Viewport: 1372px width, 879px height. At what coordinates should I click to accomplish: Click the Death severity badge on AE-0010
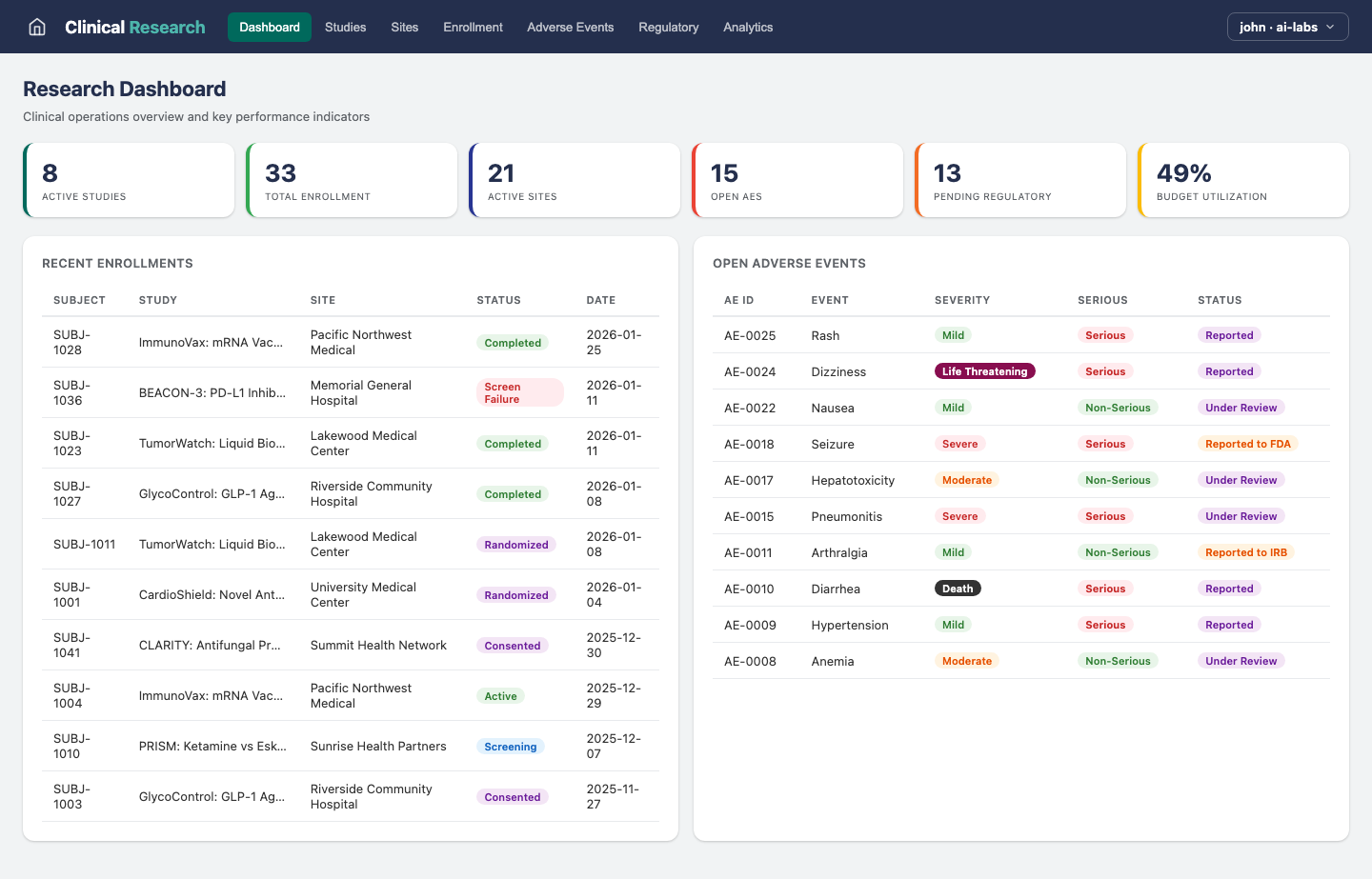click(958, 589)
